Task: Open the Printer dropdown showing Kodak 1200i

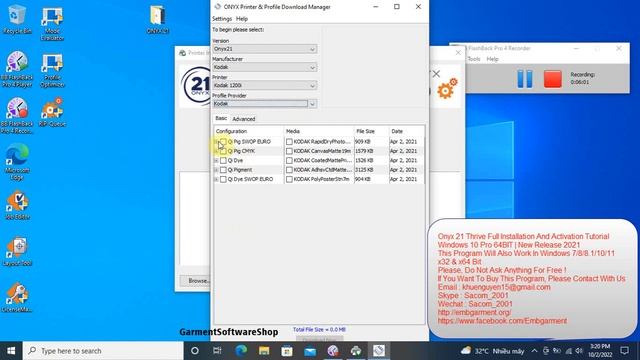Action: coord(264,85)
